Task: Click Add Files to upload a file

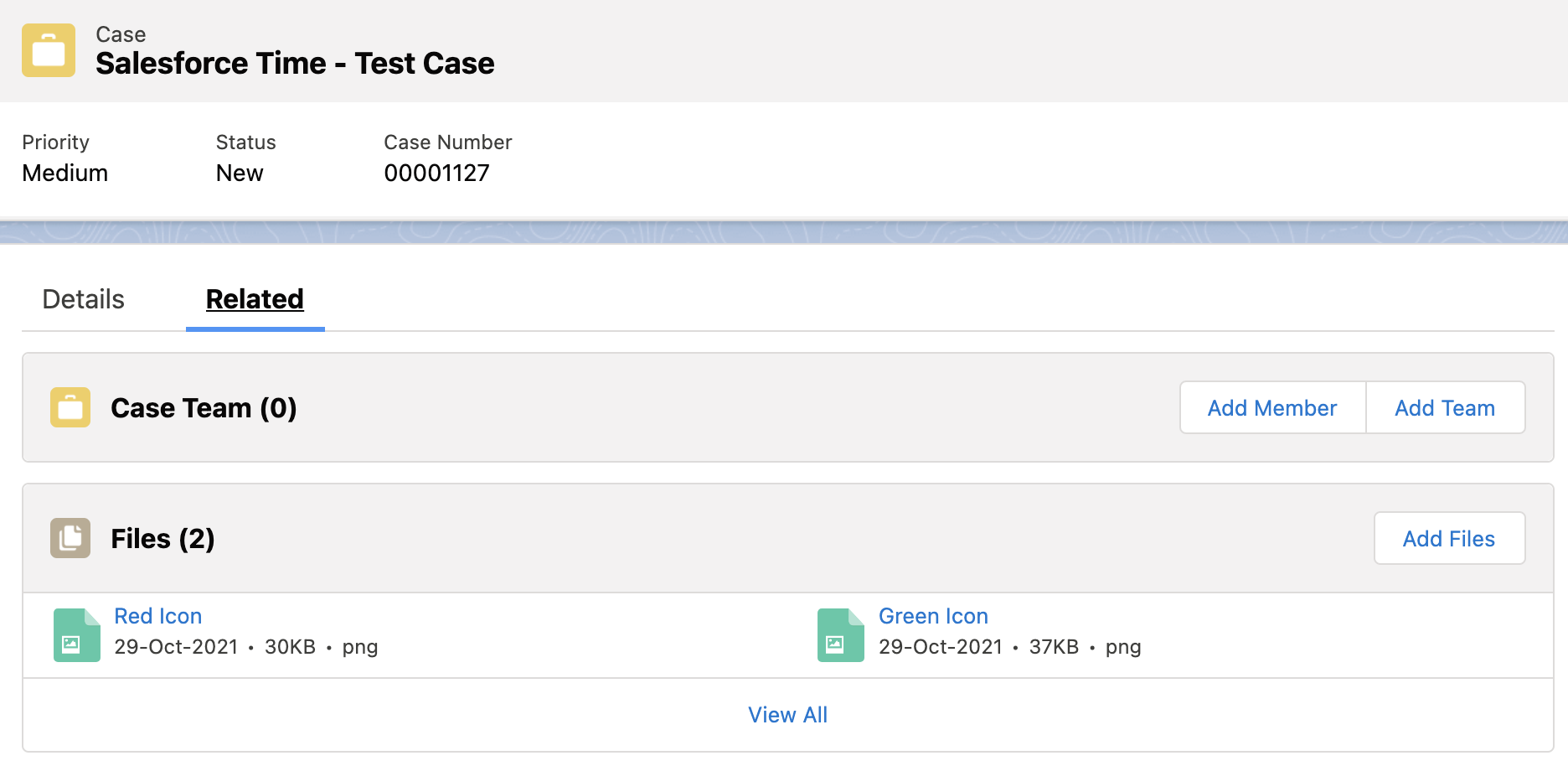Action: 1448,538
